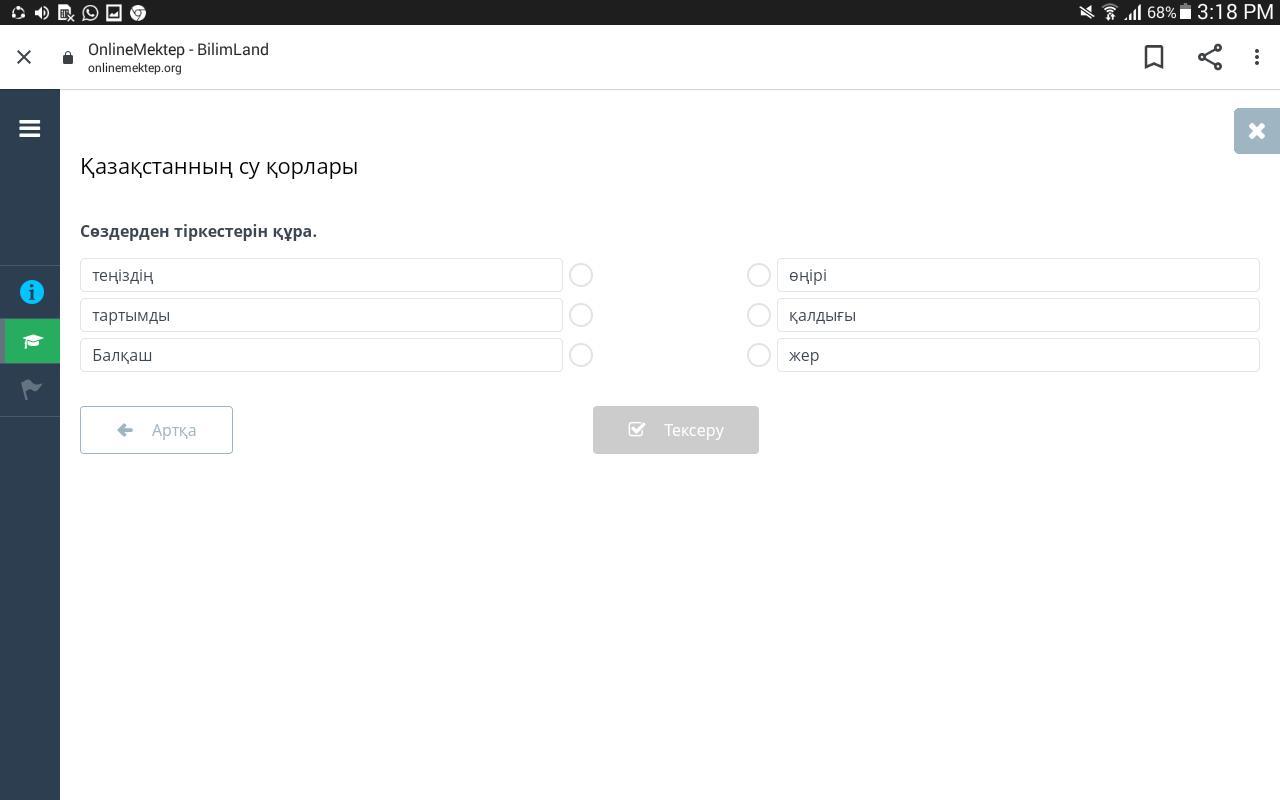Screen dimensions: 1280x800
Task: Close the browser tab with X
Action: (x=24, y=57)
